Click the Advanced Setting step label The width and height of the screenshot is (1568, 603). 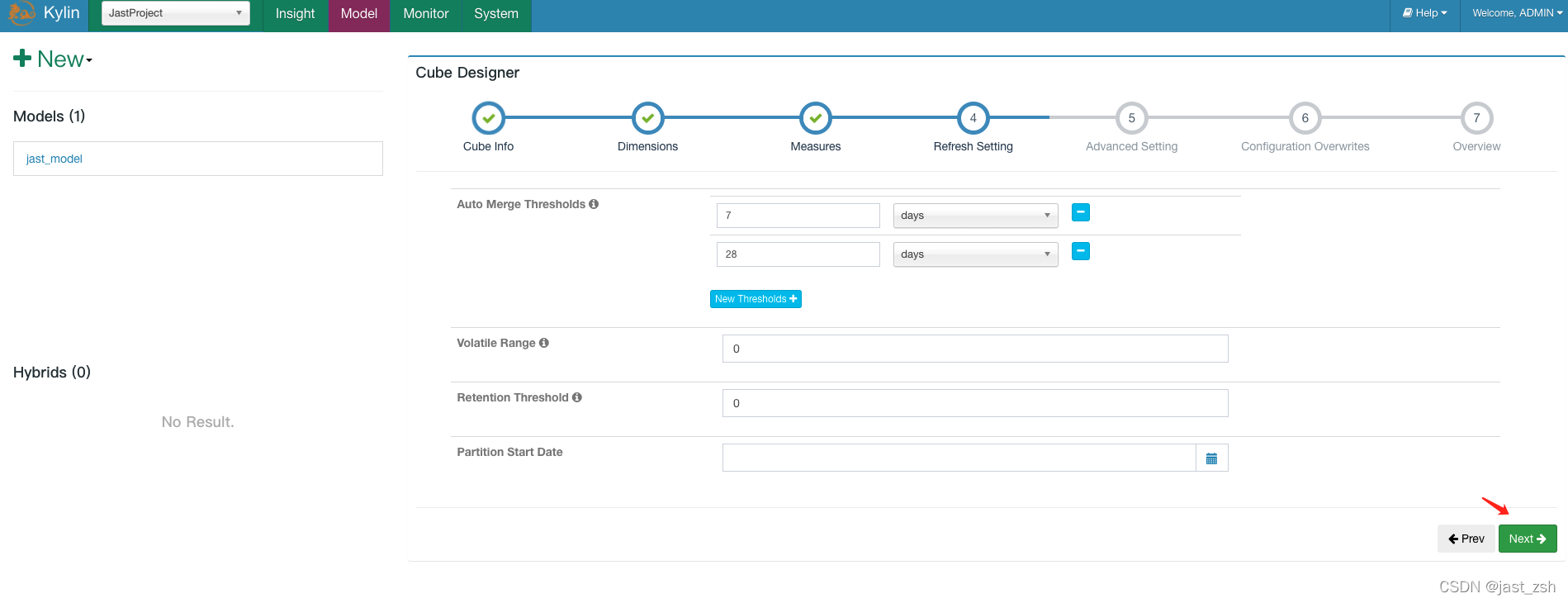pos(1132,146)
